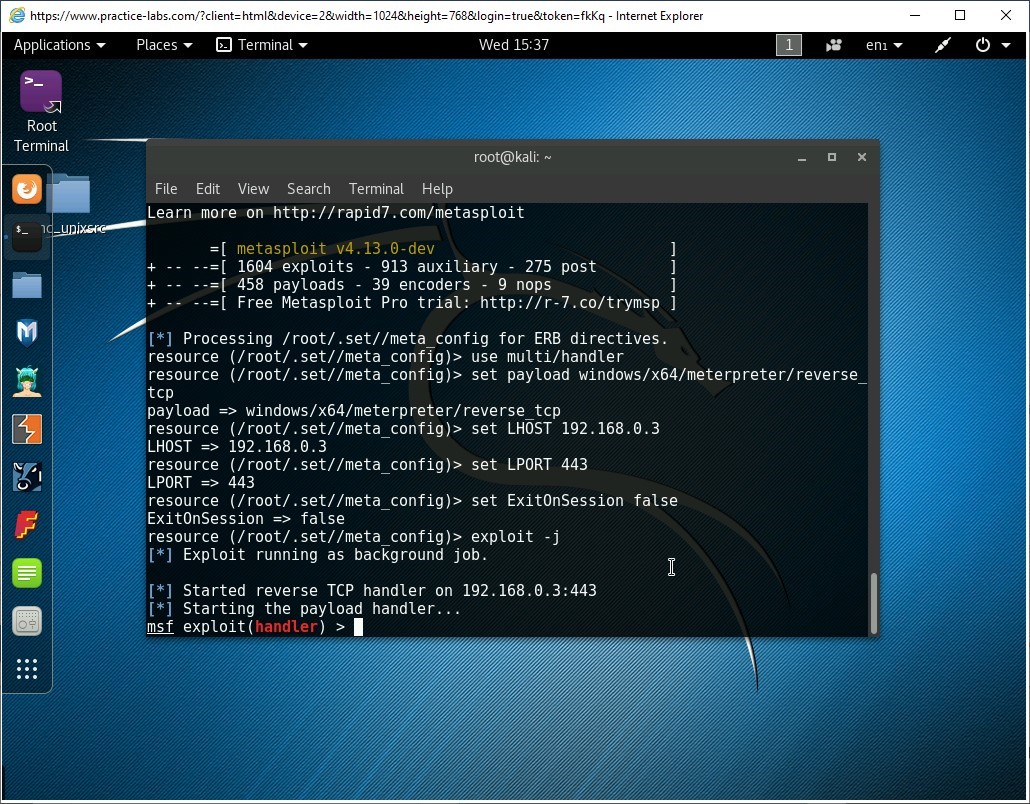This screenshot has width=1030, height=804.
Task: Open the Places menu
Action: [164, 45]
